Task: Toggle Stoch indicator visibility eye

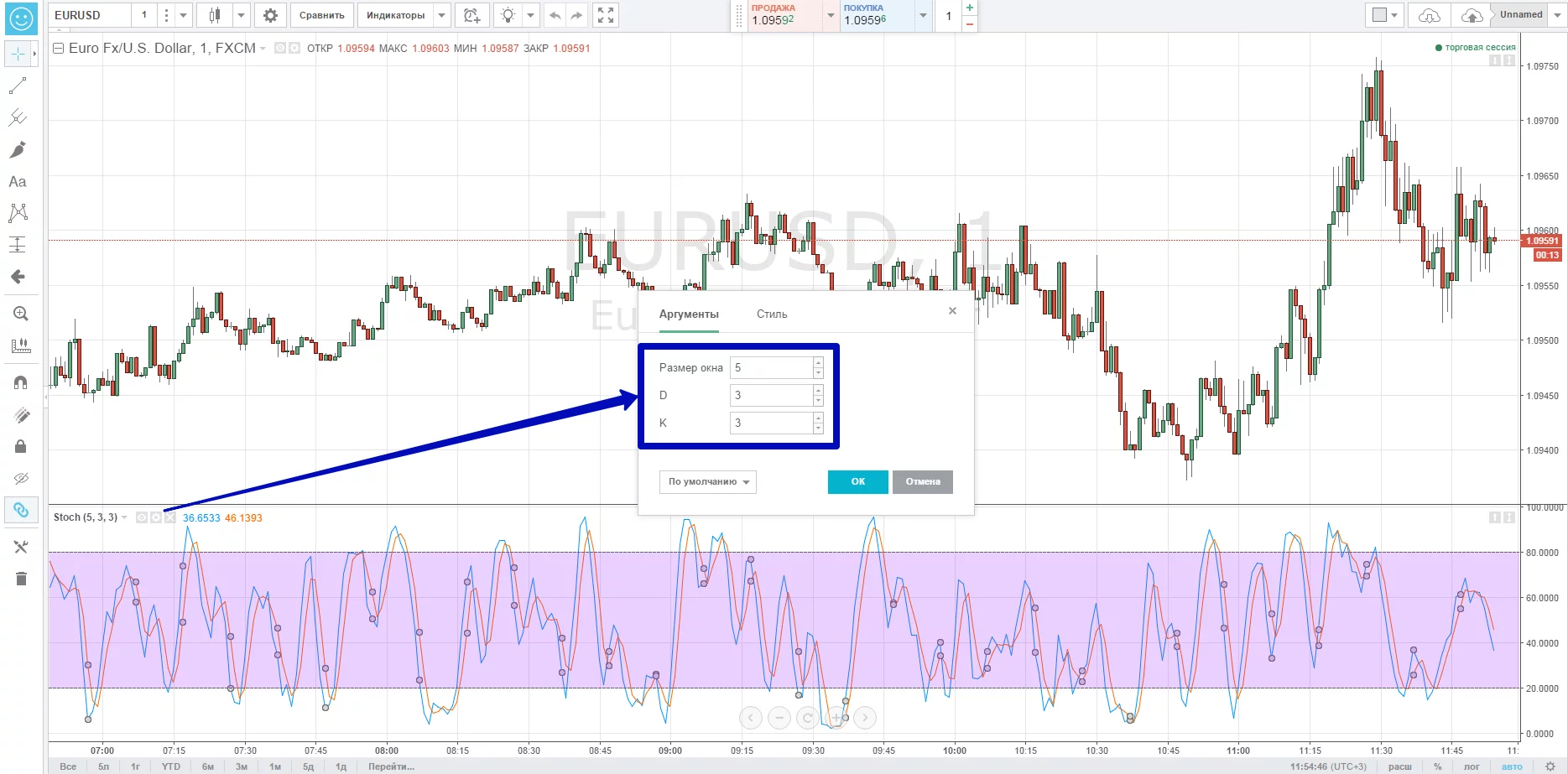Action: [x=142, y=517]
